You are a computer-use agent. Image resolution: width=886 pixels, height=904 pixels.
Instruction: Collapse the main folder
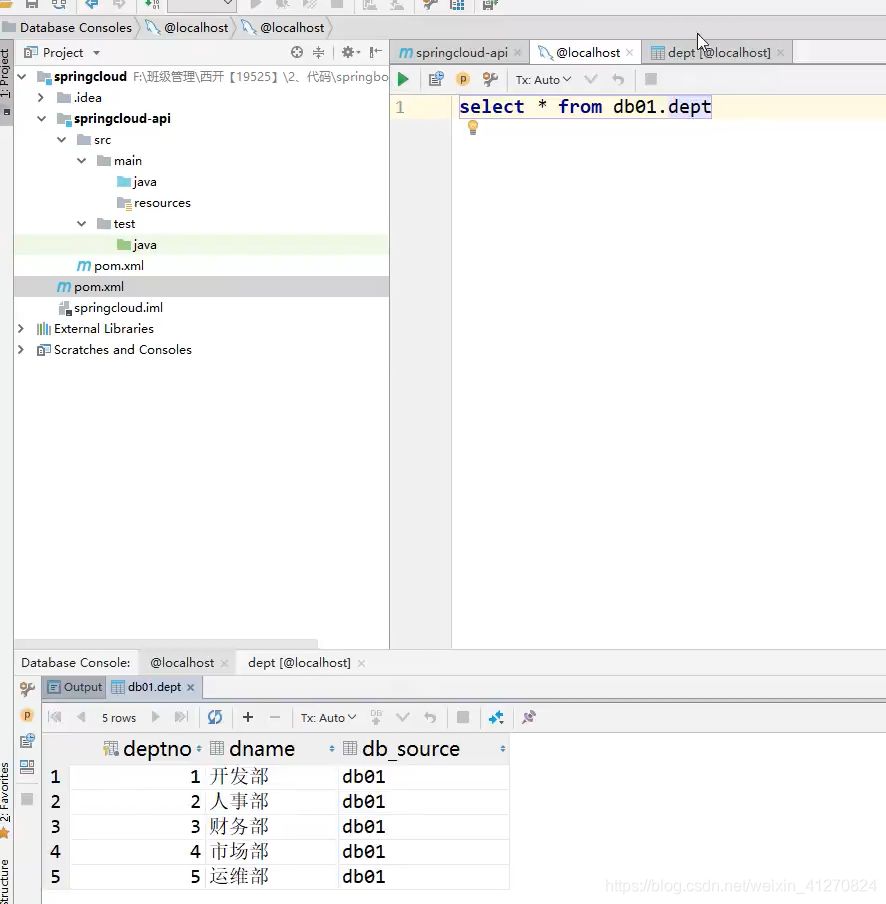[82, 160]
